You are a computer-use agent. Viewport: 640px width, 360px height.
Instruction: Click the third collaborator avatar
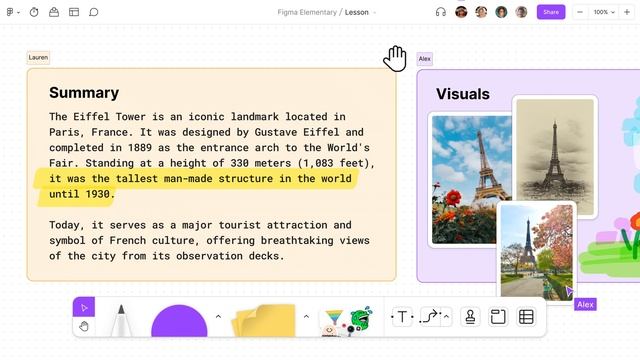tap(501, 12)
